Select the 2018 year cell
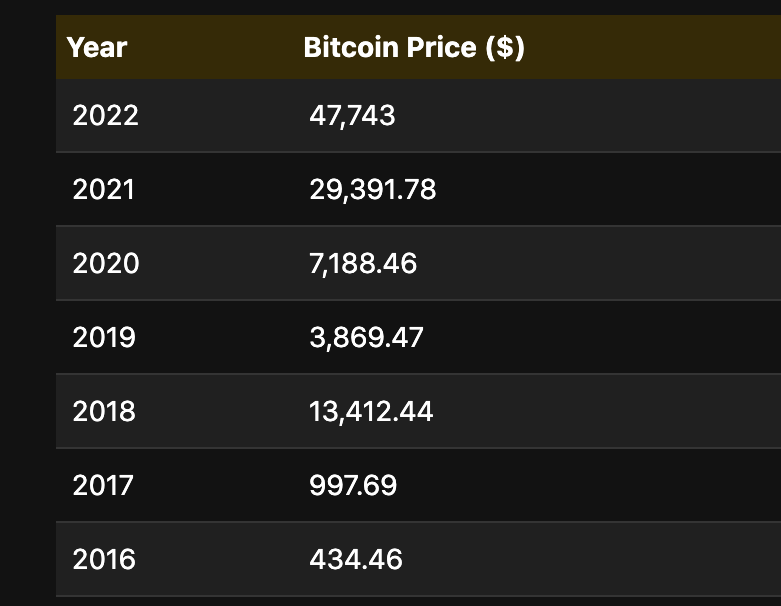 (104, 411)
